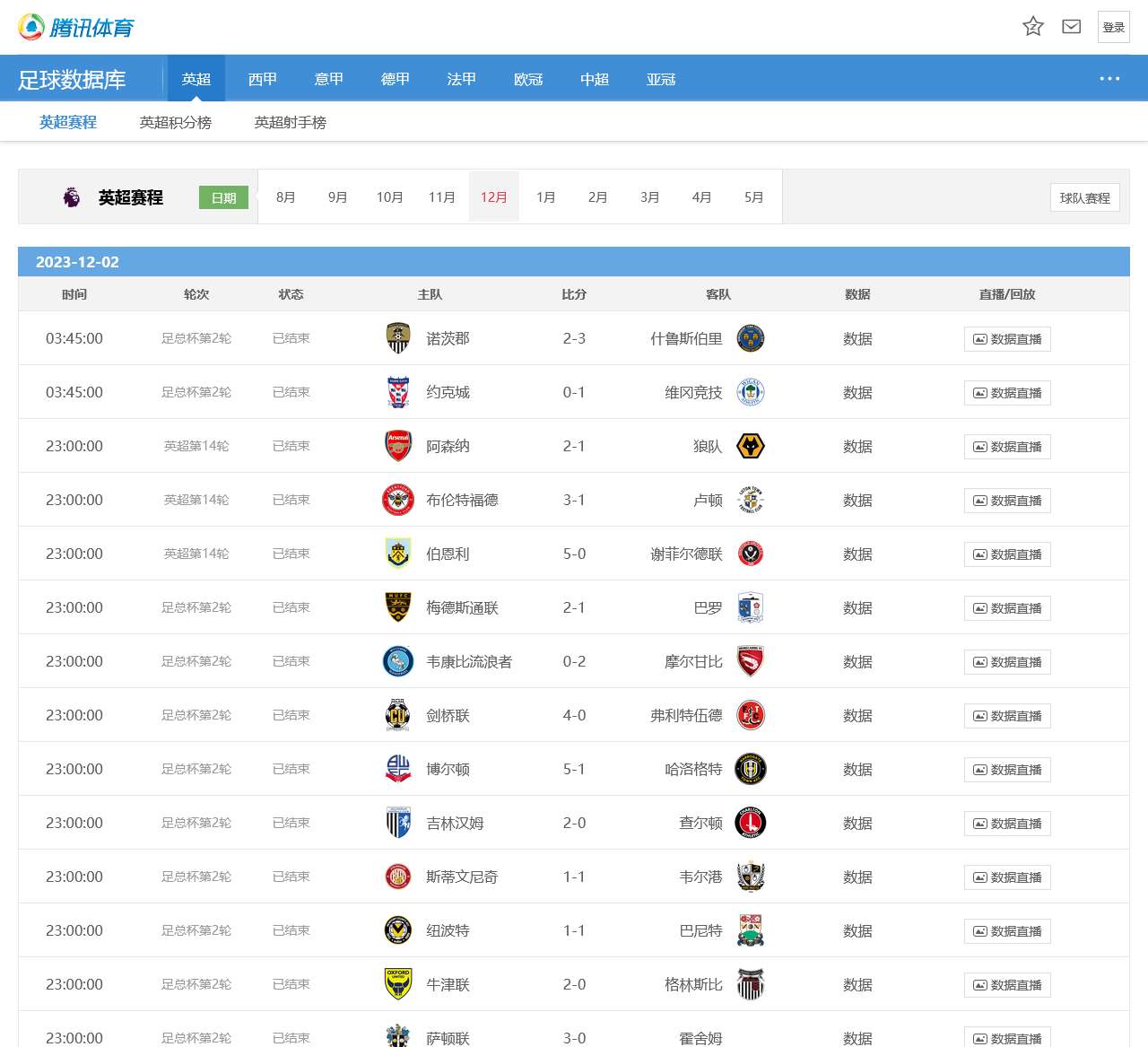Open 数据直播 for 博尔顿 match

click(1007, 770)
